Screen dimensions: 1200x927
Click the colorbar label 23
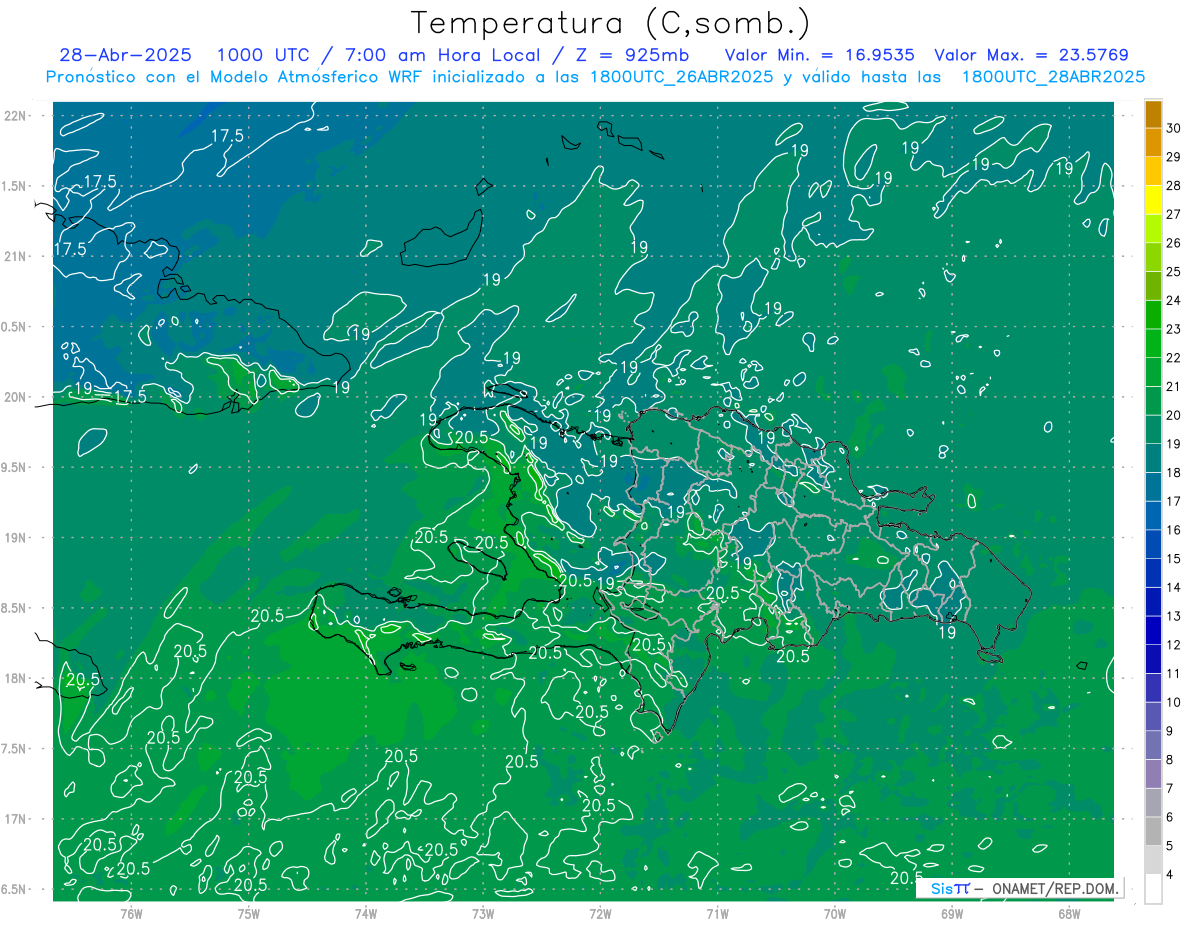click(1174, 329)
